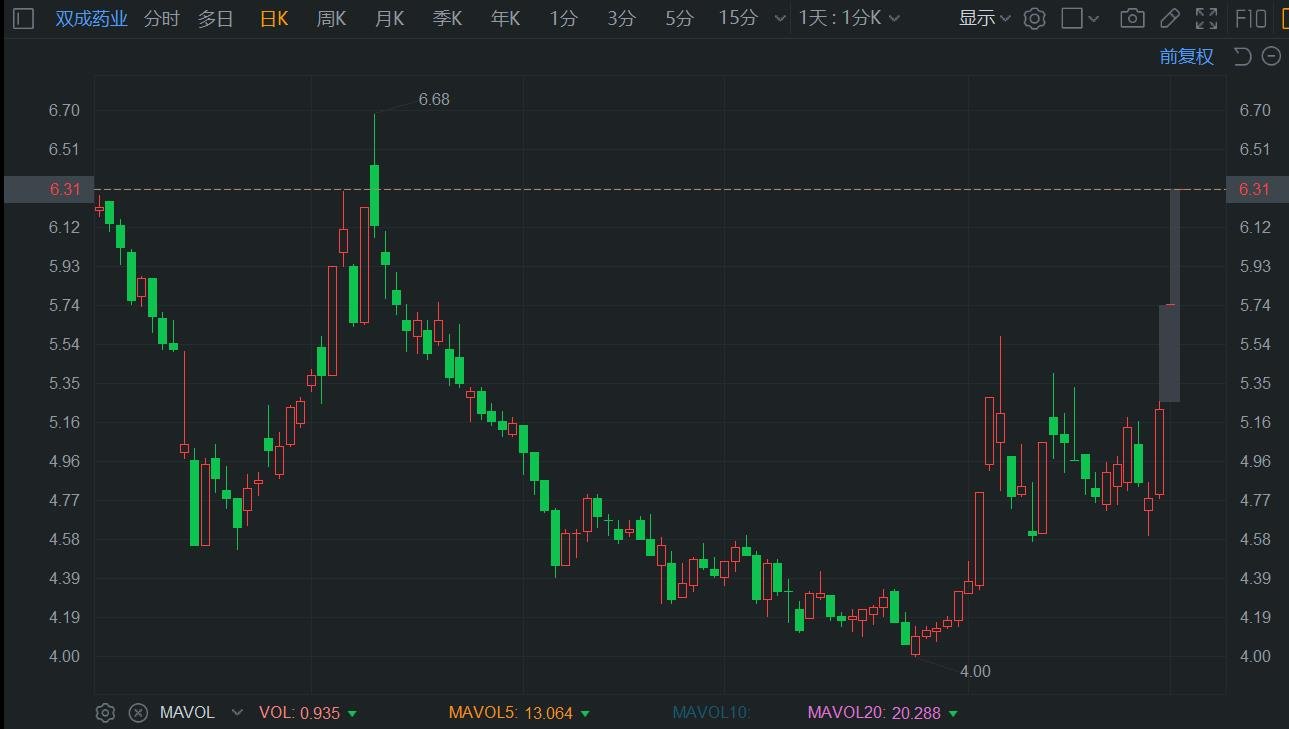1289x729 pixels.
Task: Select the pencil drawing tool
Action: [1169, 18]
